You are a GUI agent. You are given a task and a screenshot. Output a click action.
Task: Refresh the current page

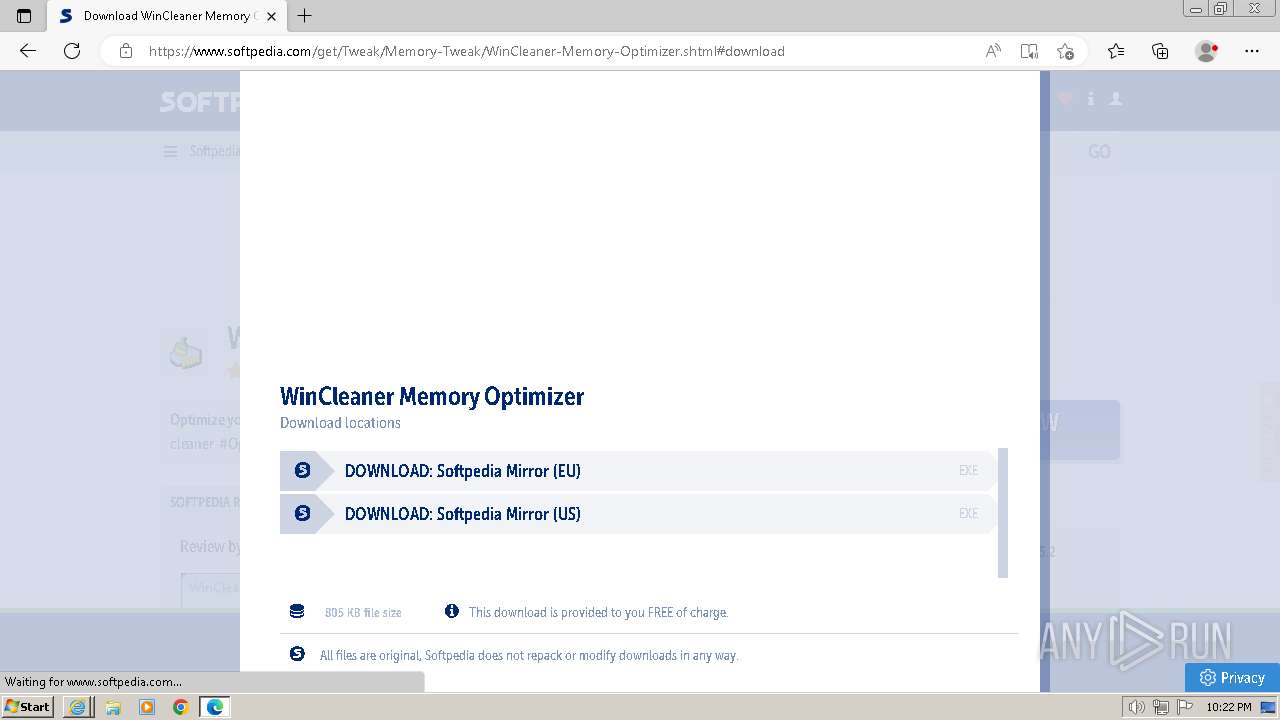click(x=72, y=51)
